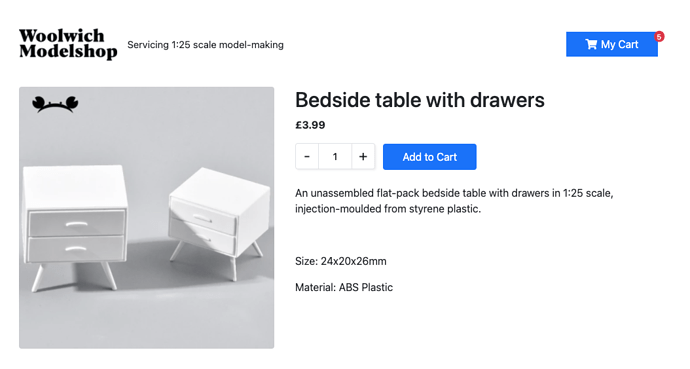Click the right bedside table in photo
690x369 pixels.
point(219,223)
